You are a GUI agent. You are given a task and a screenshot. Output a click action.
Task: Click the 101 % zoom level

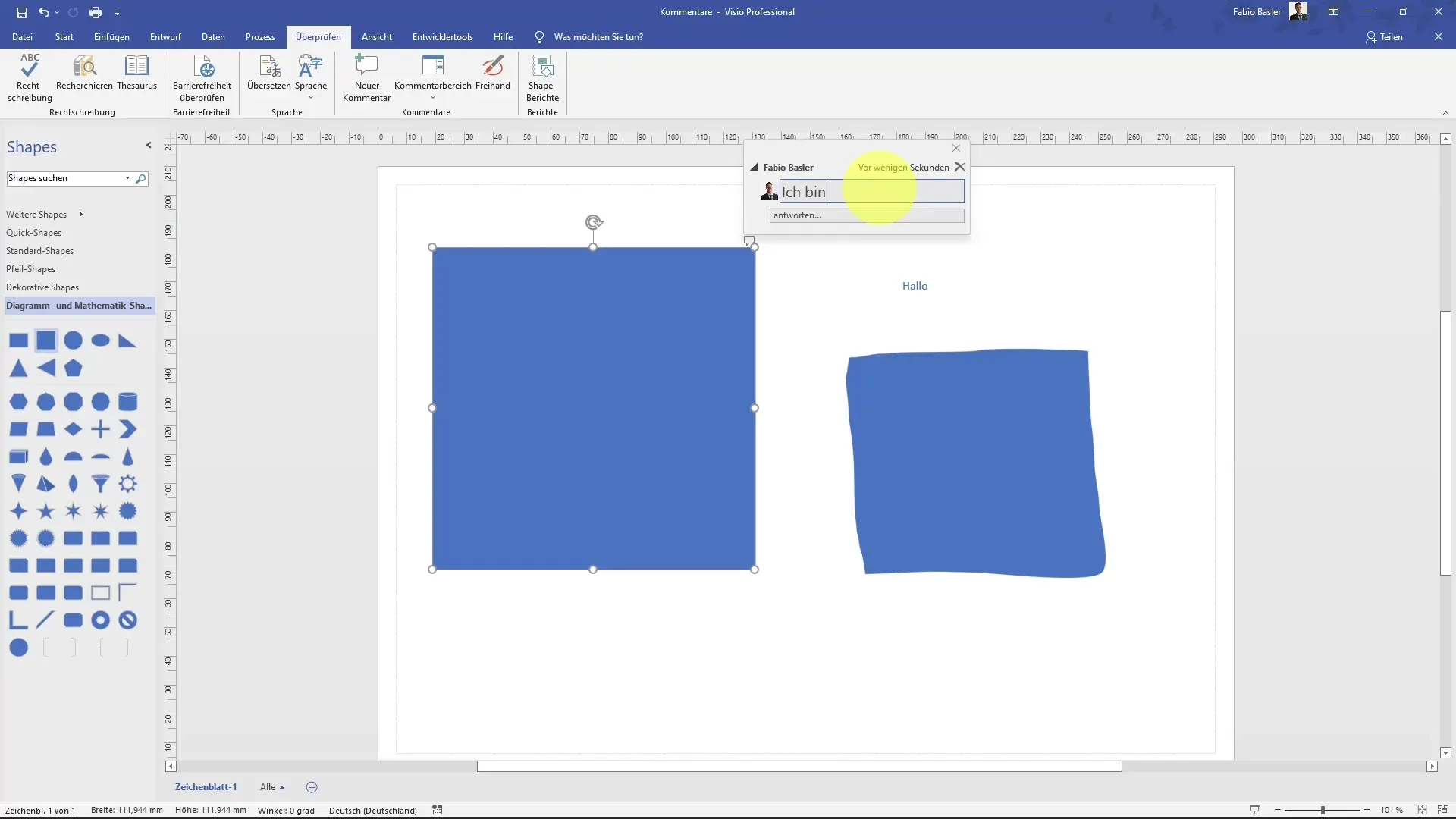(x=1391, y=810)
